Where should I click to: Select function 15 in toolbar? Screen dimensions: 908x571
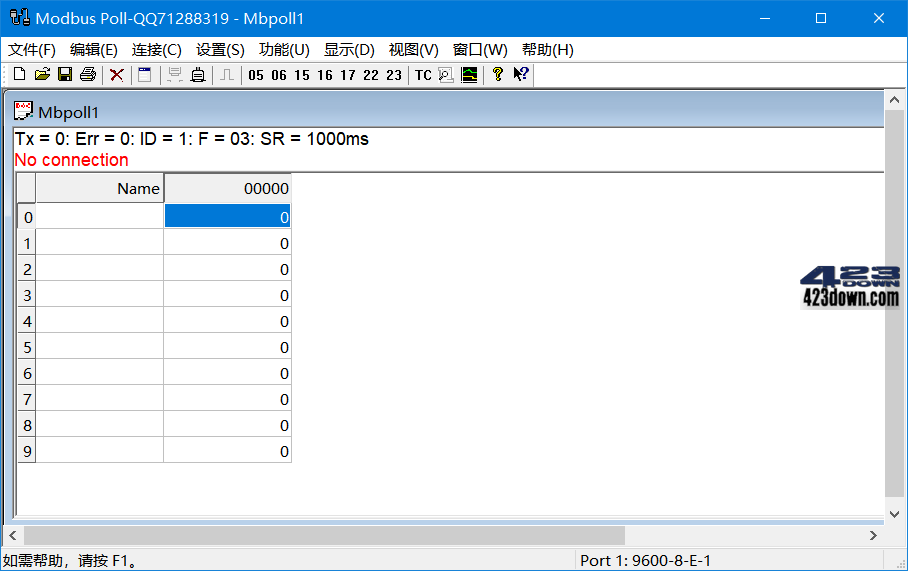point(302,75)
